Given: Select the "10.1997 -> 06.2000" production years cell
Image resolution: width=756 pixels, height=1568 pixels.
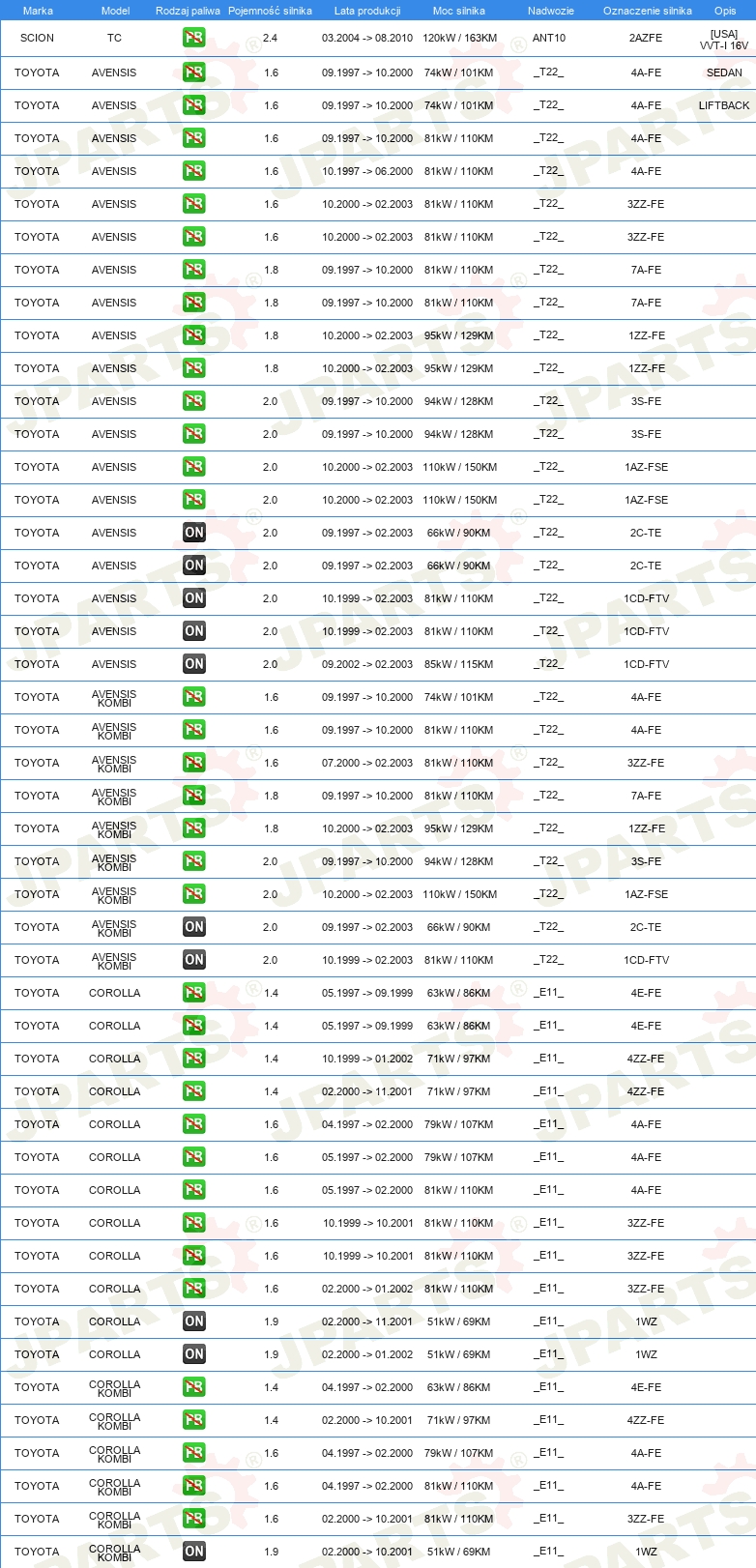Looking at the screenshot, I should [367, 171].
